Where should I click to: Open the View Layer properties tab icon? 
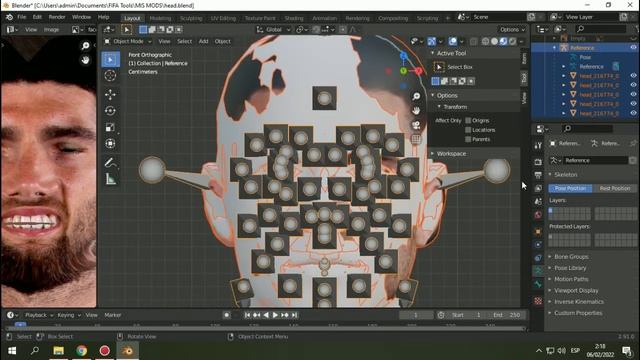538,188
